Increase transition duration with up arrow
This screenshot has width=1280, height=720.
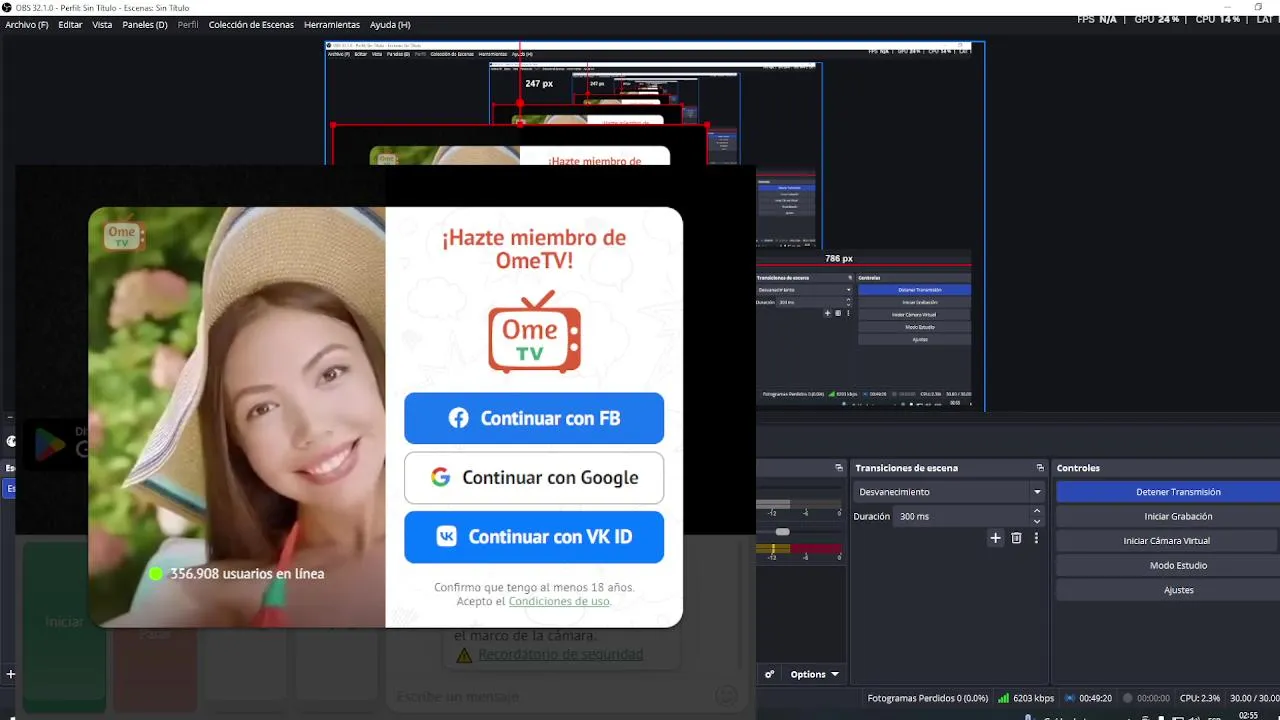1037,511
